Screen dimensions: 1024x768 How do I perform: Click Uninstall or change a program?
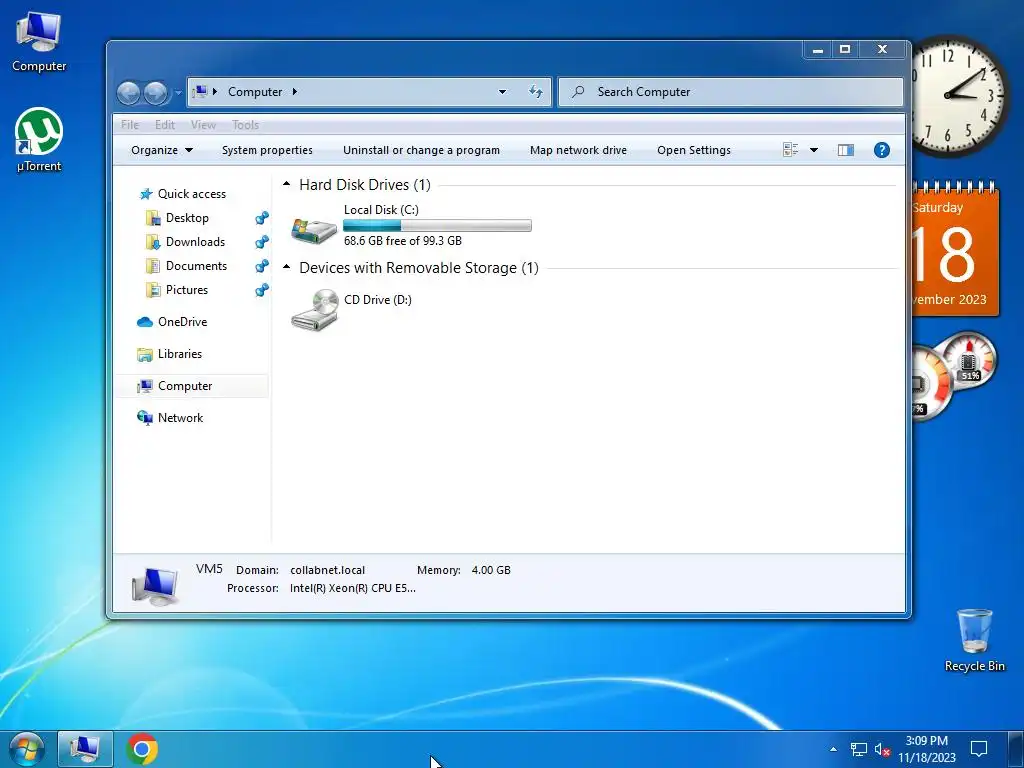coord(421,150)
